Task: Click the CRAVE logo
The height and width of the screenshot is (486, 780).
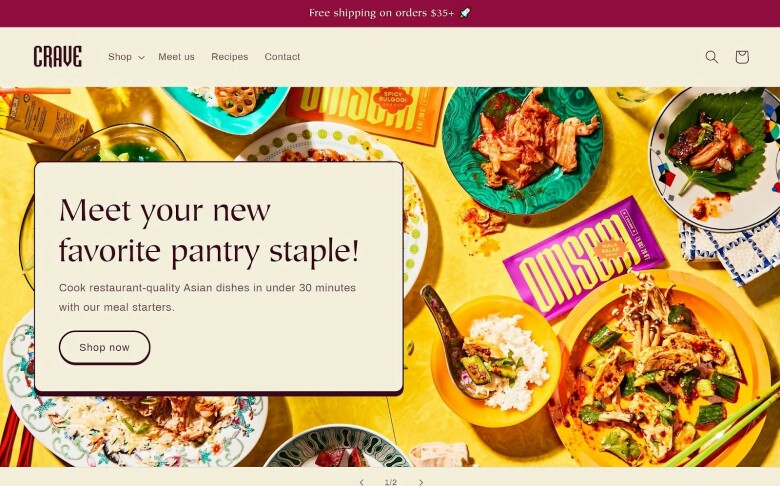Action: 58,56
